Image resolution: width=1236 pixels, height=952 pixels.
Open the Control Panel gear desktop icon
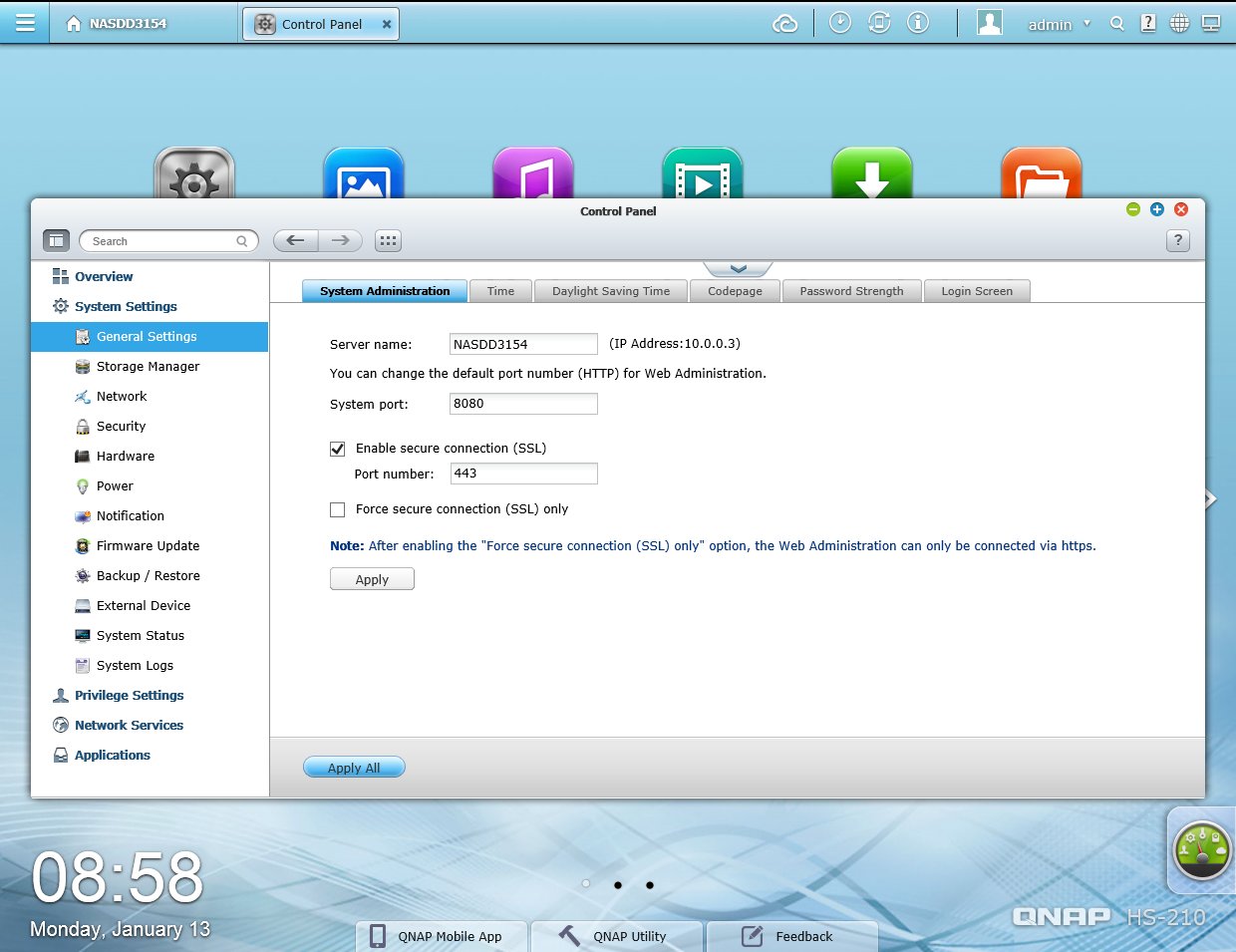194,173
